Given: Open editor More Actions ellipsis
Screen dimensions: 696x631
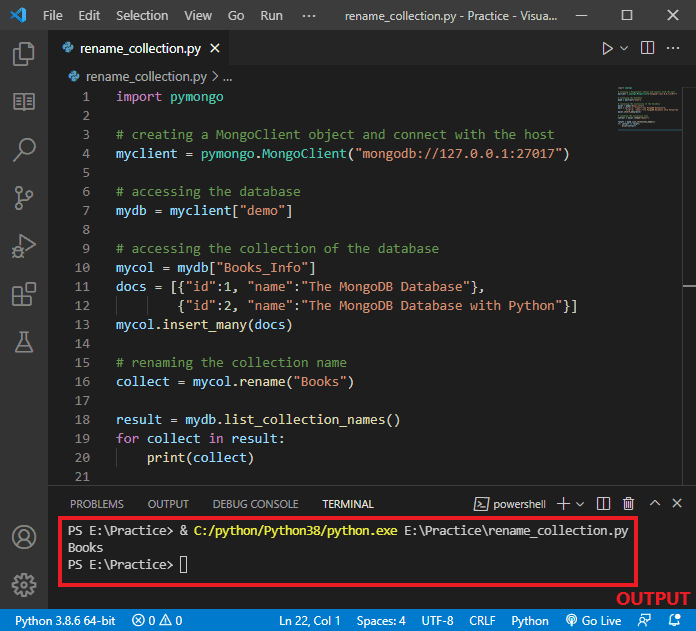Looking at the screenshot, I should (x=672, y=47).
